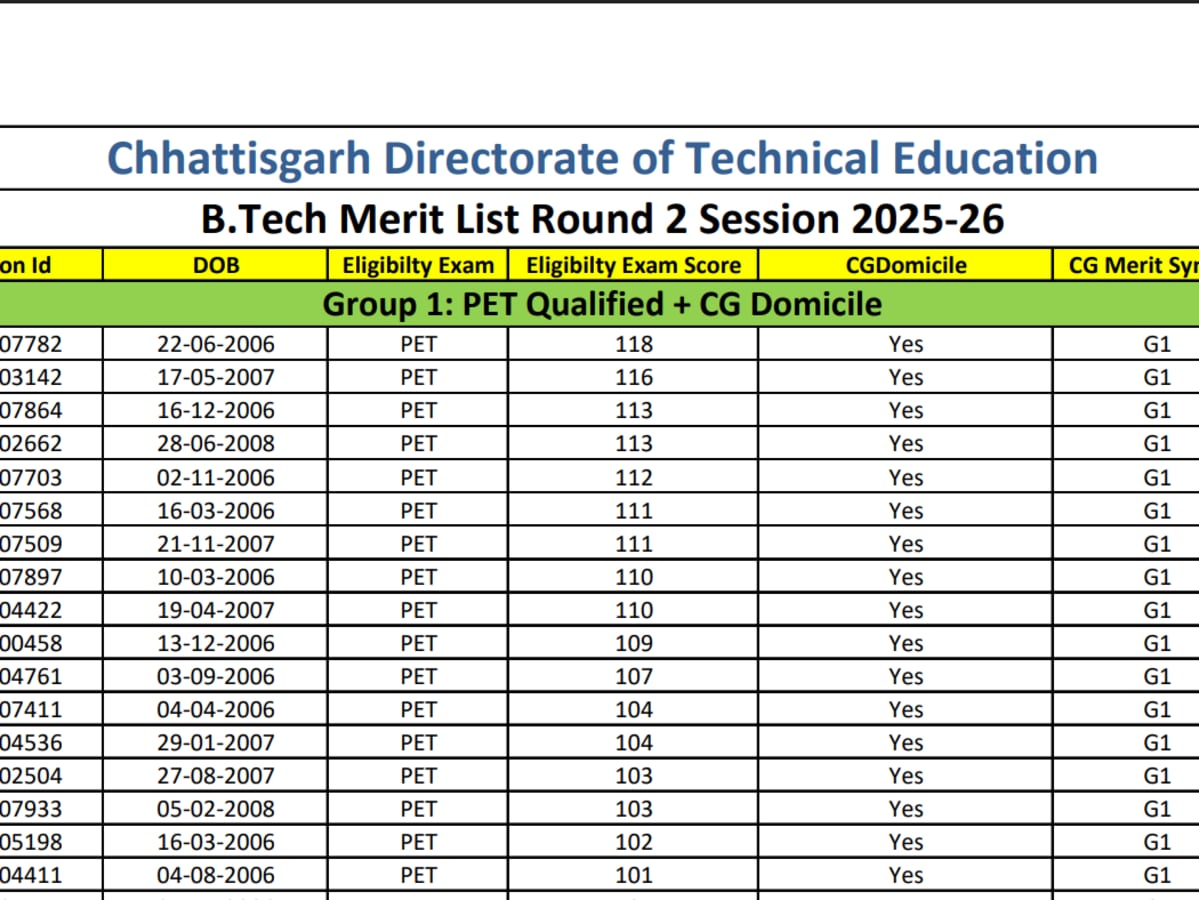Click the Group 1: PET Qualified + CG Domicile banner
Image resolution: width=1199 pixels, height=900 pixels.
click(602, 304)
